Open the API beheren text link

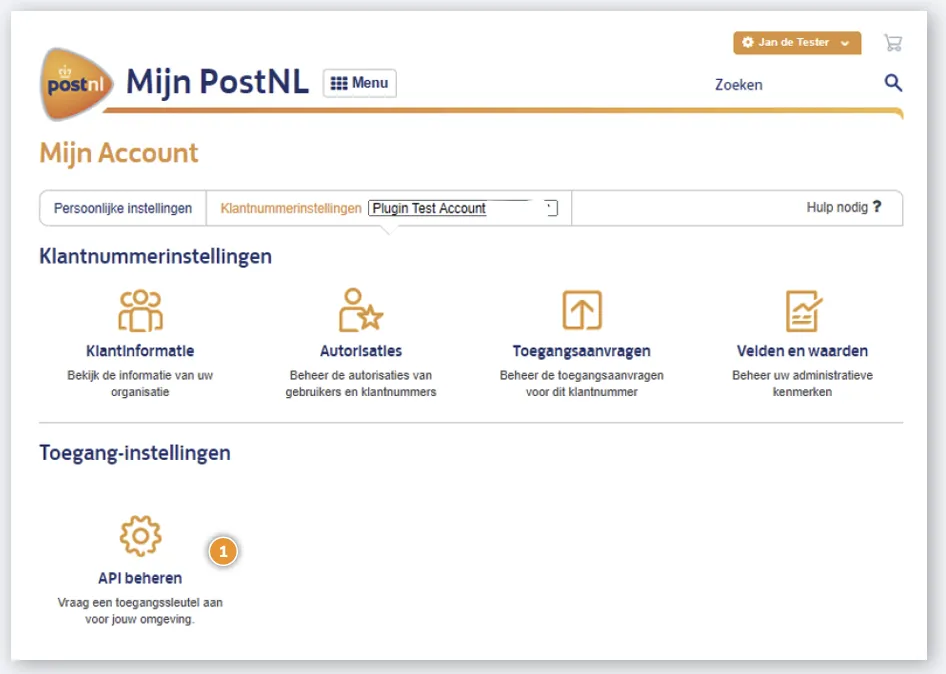tap(140, 578)
